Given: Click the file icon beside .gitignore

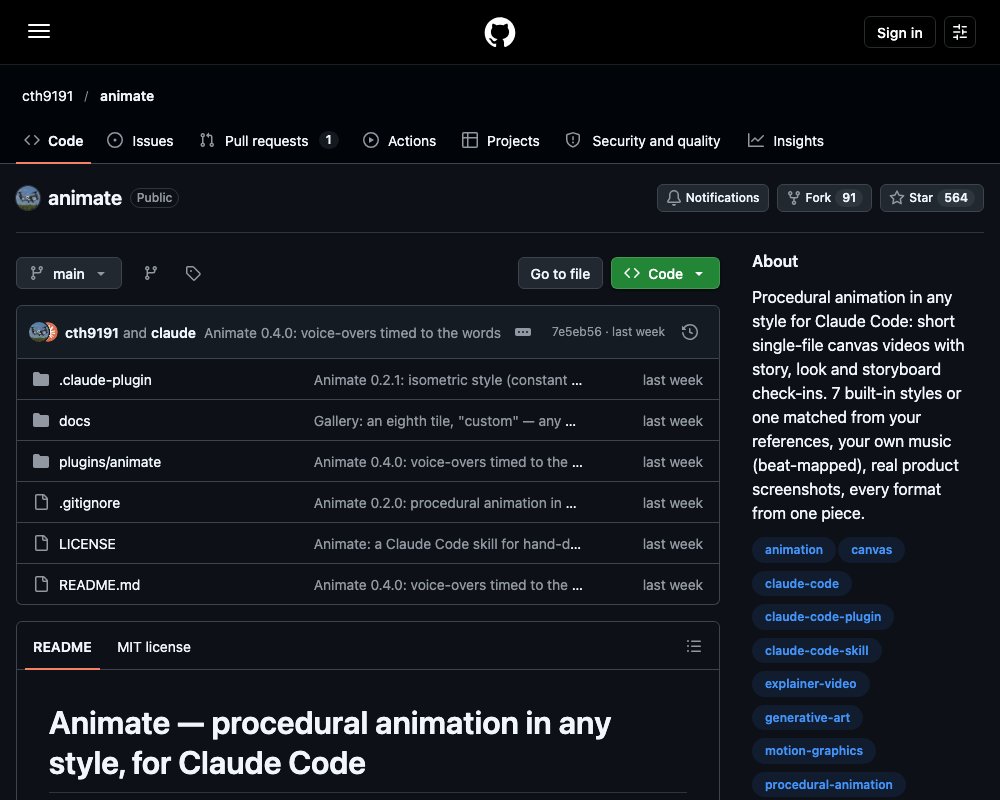Looking at the screenshot, I should pyautogui.click(x=41, y=503).
